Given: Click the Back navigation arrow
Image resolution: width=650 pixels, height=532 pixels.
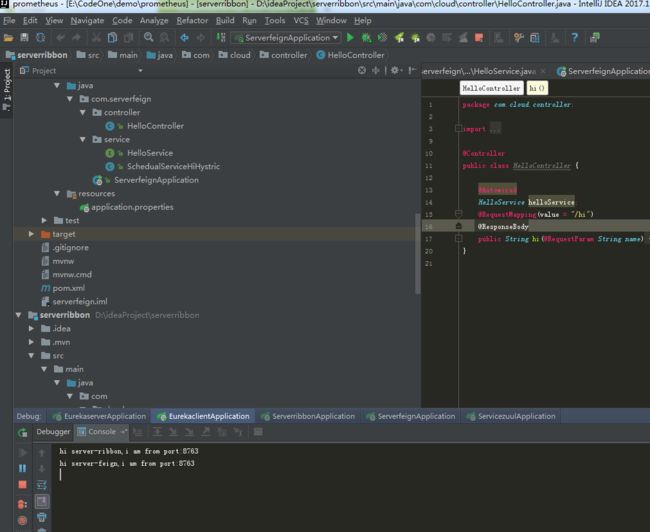Looking at the screenshot, I should 184,38.
